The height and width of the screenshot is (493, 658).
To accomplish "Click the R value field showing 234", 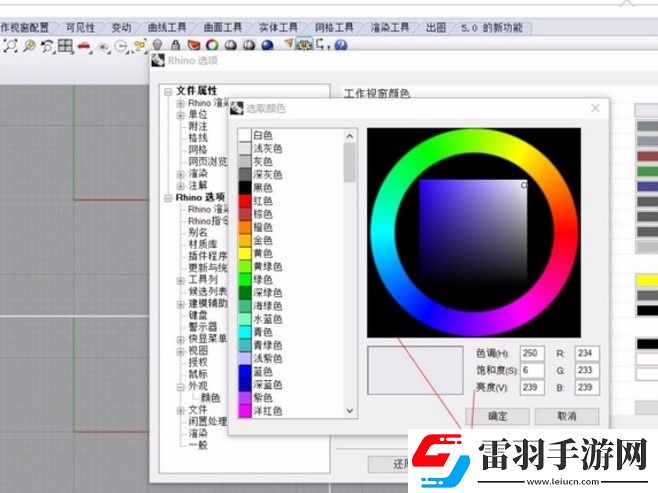I will [x=587, y=353].
